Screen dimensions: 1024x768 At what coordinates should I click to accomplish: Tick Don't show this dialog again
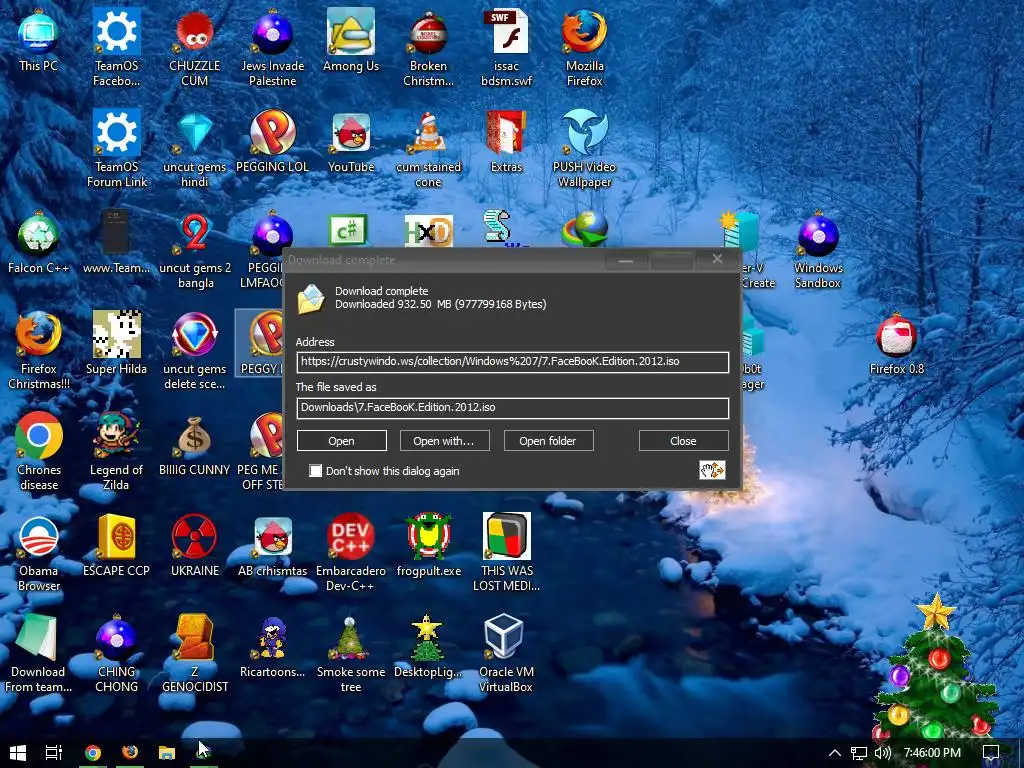point(315,471)
